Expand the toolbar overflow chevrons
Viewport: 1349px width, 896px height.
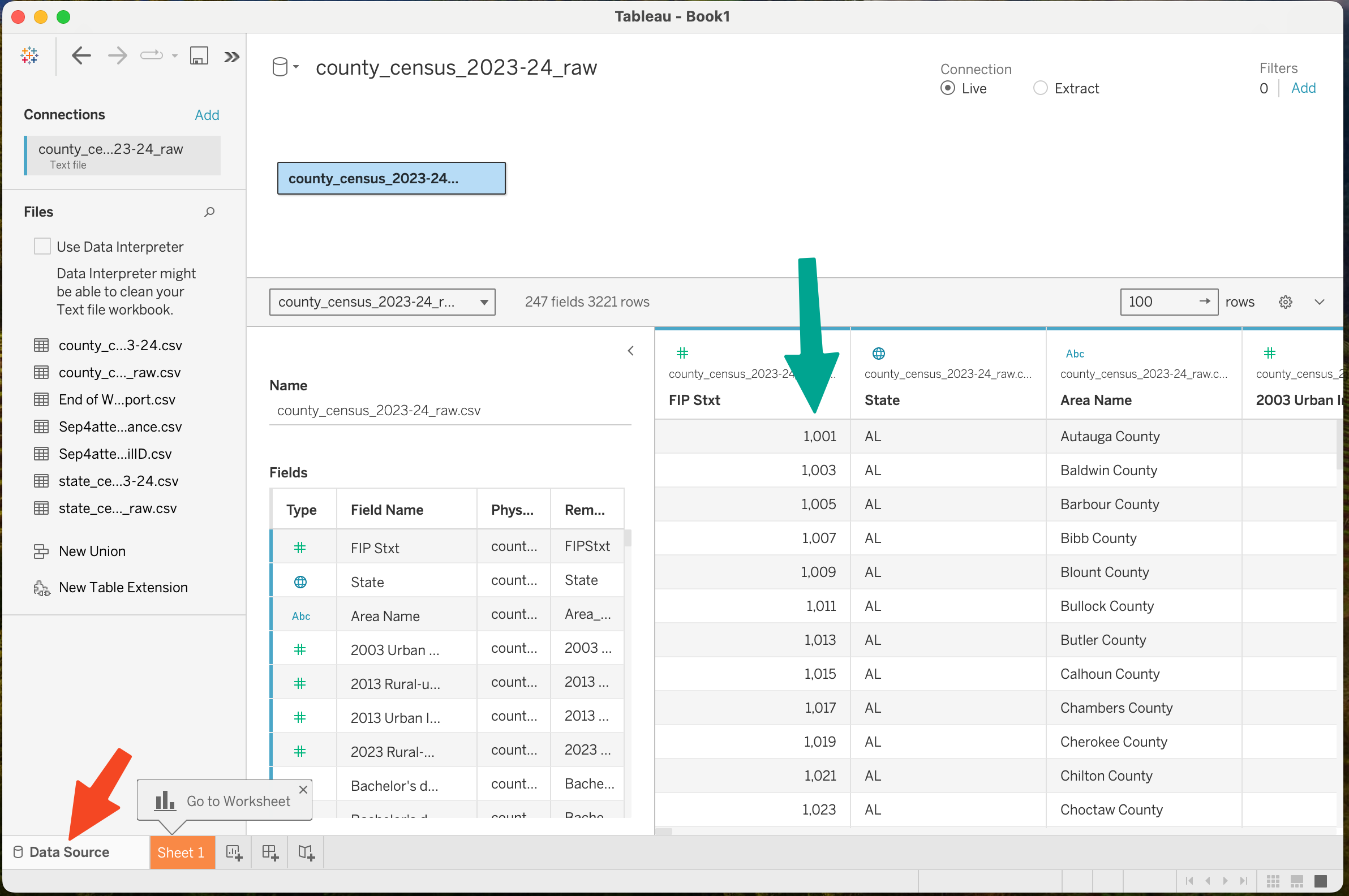pyautogui.click(x=231, y=57)
